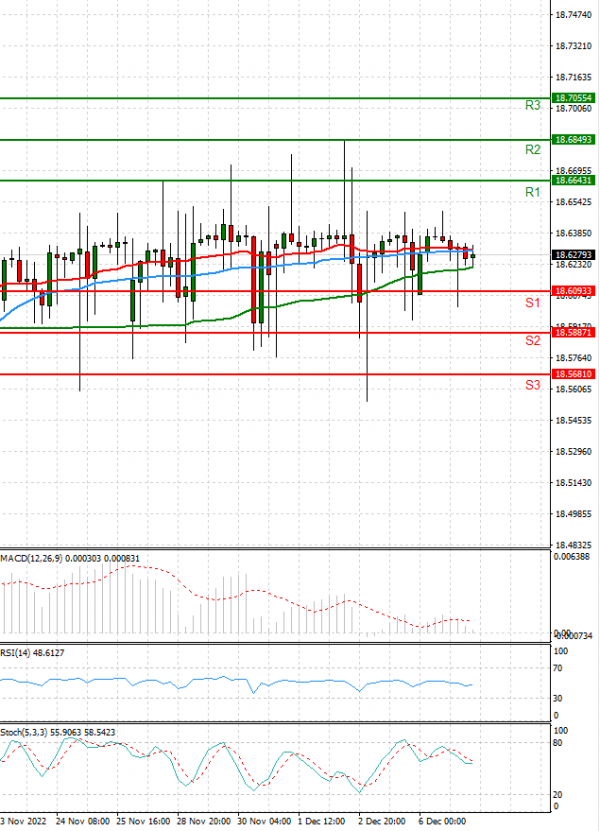Select the green 18.66431 price tag
This screenshot has height=831, width=600.
coord(573,181)
